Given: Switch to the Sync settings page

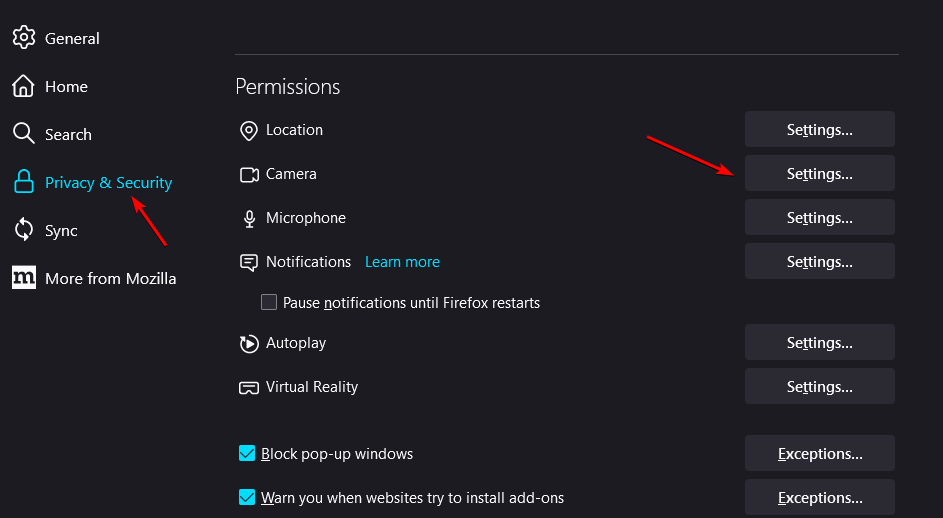Looking at the screenshot, I should pos(61,230).
